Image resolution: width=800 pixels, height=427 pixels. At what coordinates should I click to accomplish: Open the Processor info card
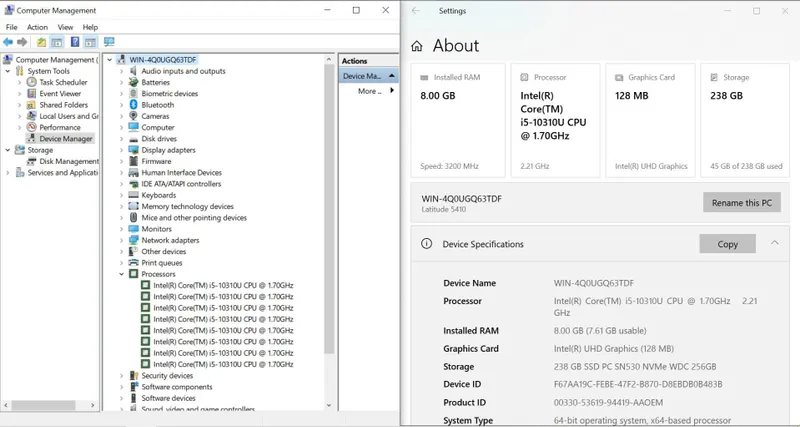(x=555, y=120)
